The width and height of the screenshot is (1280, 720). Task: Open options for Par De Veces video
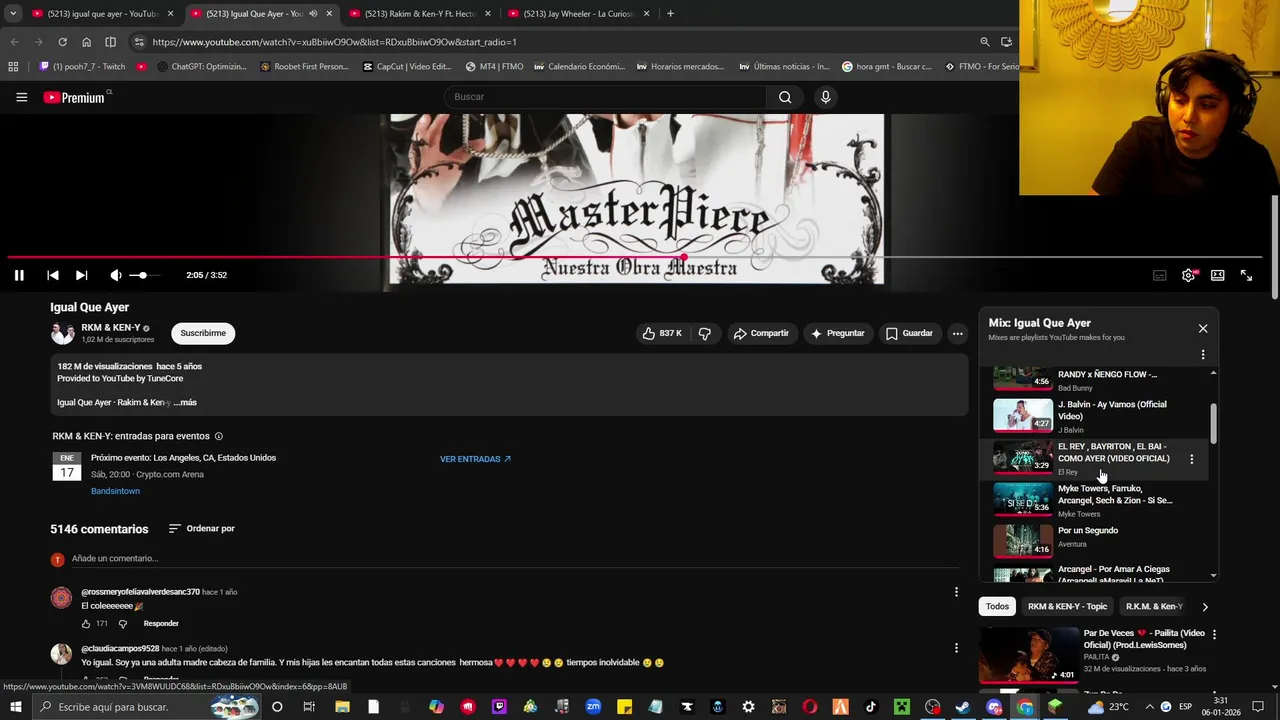[x=1215, y=634]
